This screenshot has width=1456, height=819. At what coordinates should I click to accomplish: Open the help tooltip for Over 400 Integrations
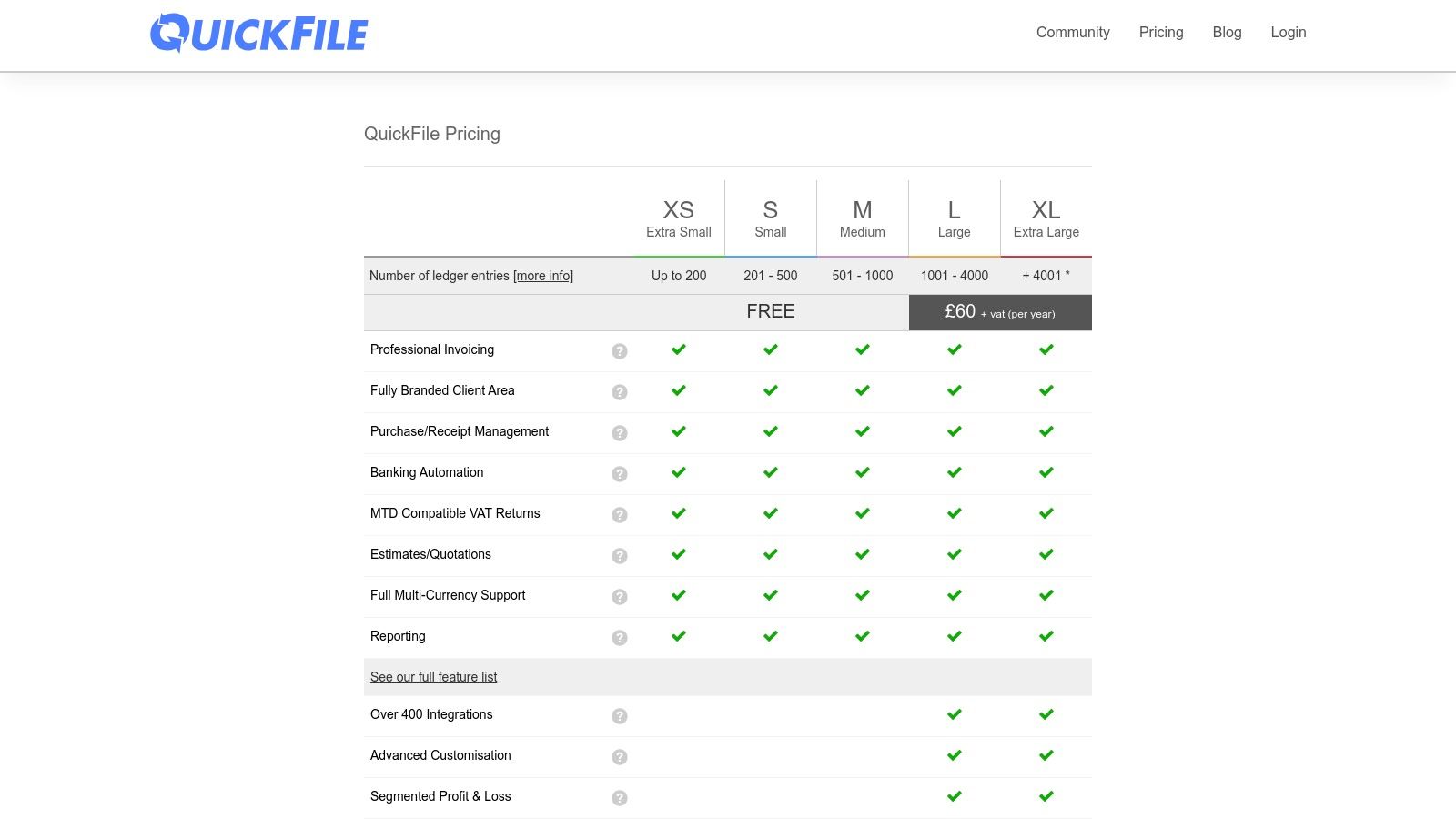(620, 716)
